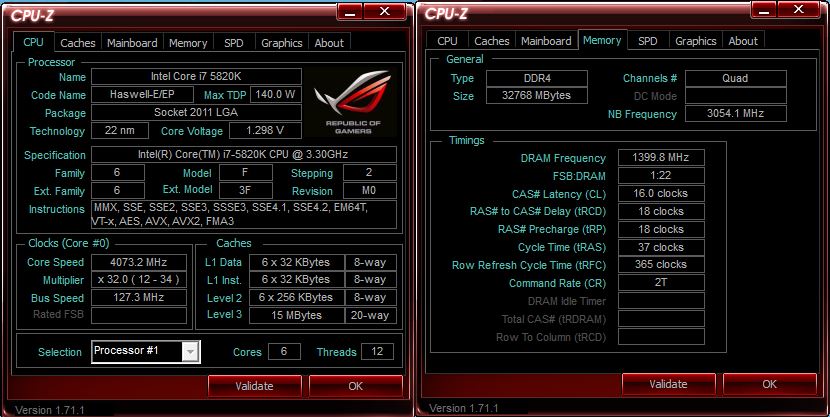
Task: Minimize the left CPU-Z window
Action: pyautogui.click(x=349, y=12)
